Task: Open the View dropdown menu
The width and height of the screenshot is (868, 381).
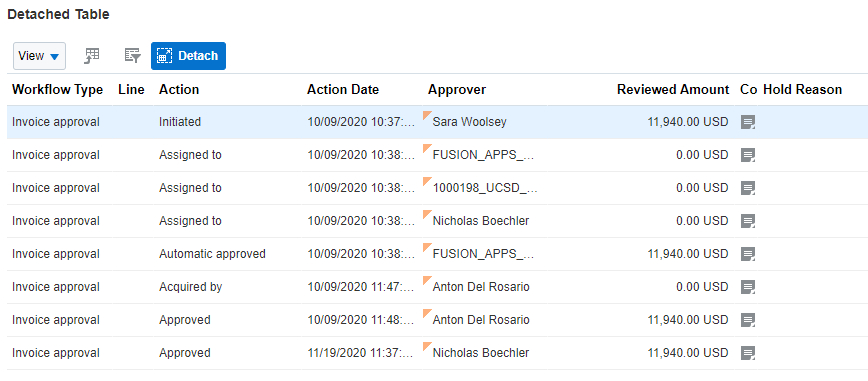Action: pos(39,56)
